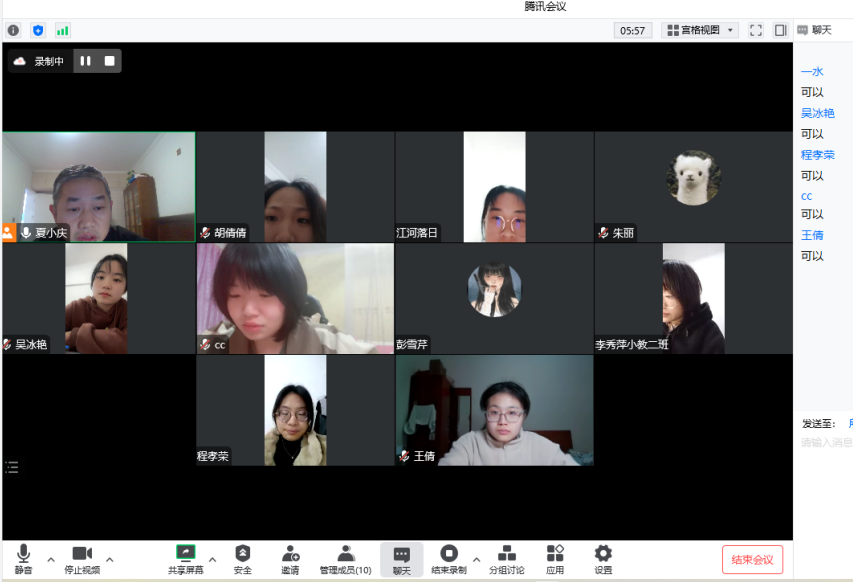This screenshot has width=853, height=582.
Task: Expand the audio options arrow beside 静音
Action: tap(51, 559)
